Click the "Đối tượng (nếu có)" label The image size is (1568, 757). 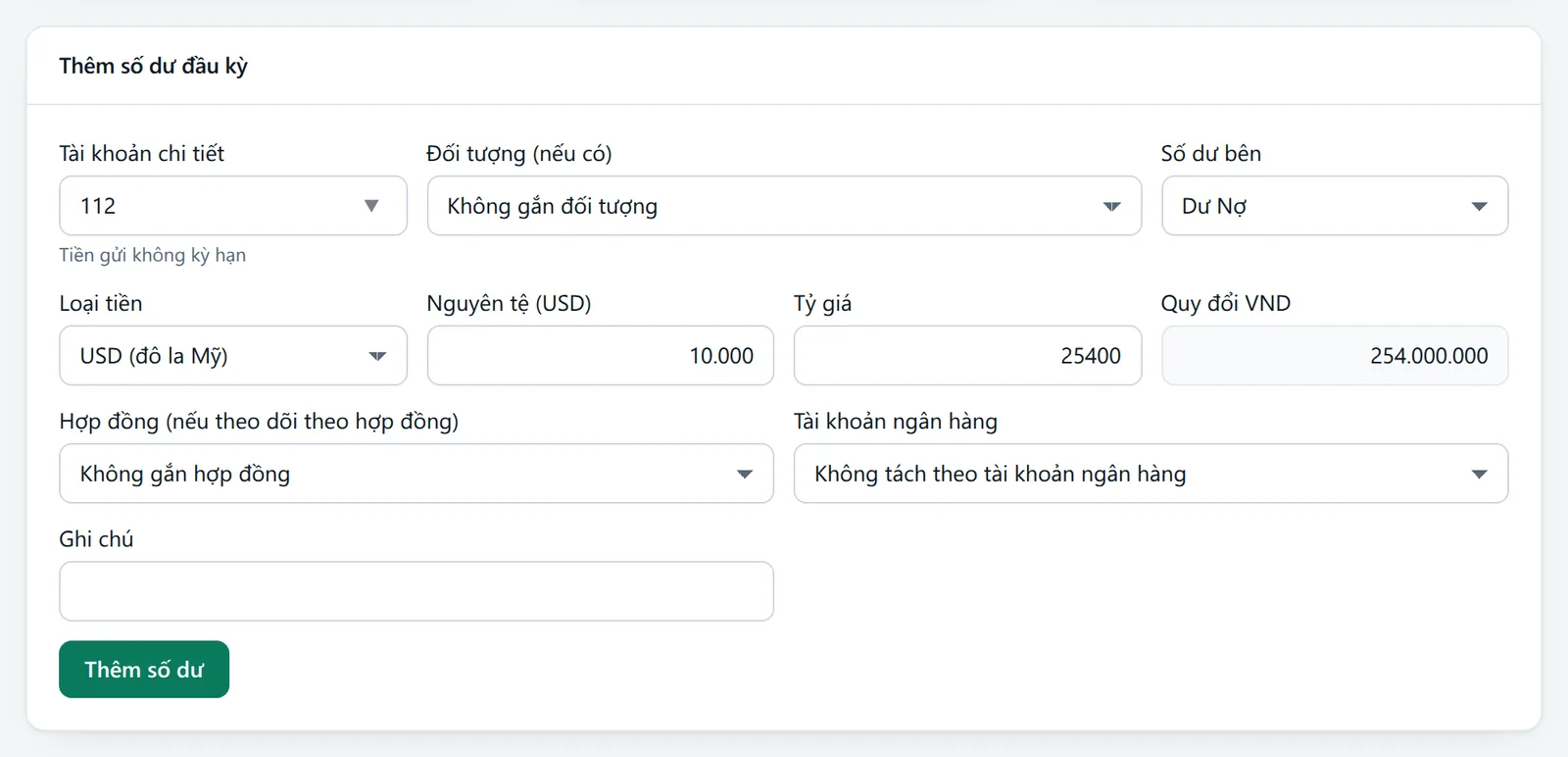coord(519,154)
